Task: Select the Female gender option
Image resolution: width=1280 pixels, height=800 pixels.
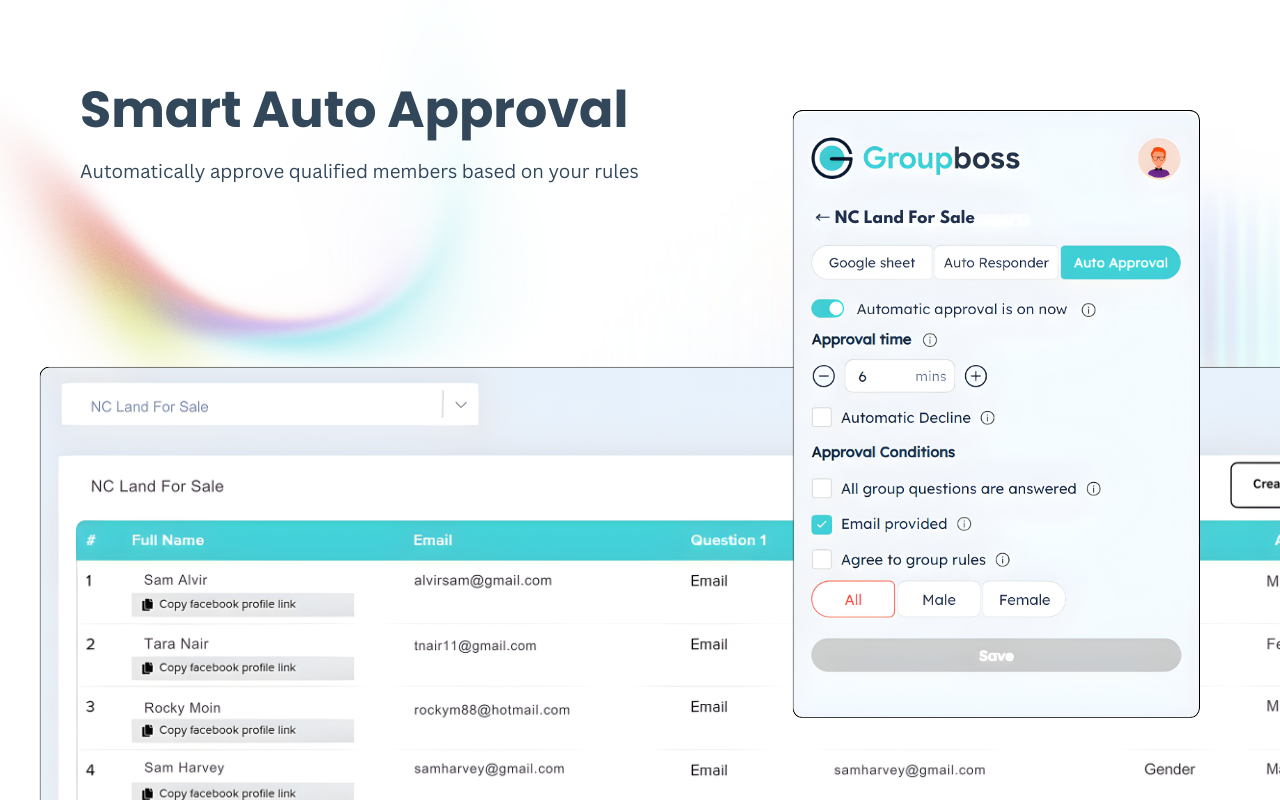Action: click(x=1024, y=600)
